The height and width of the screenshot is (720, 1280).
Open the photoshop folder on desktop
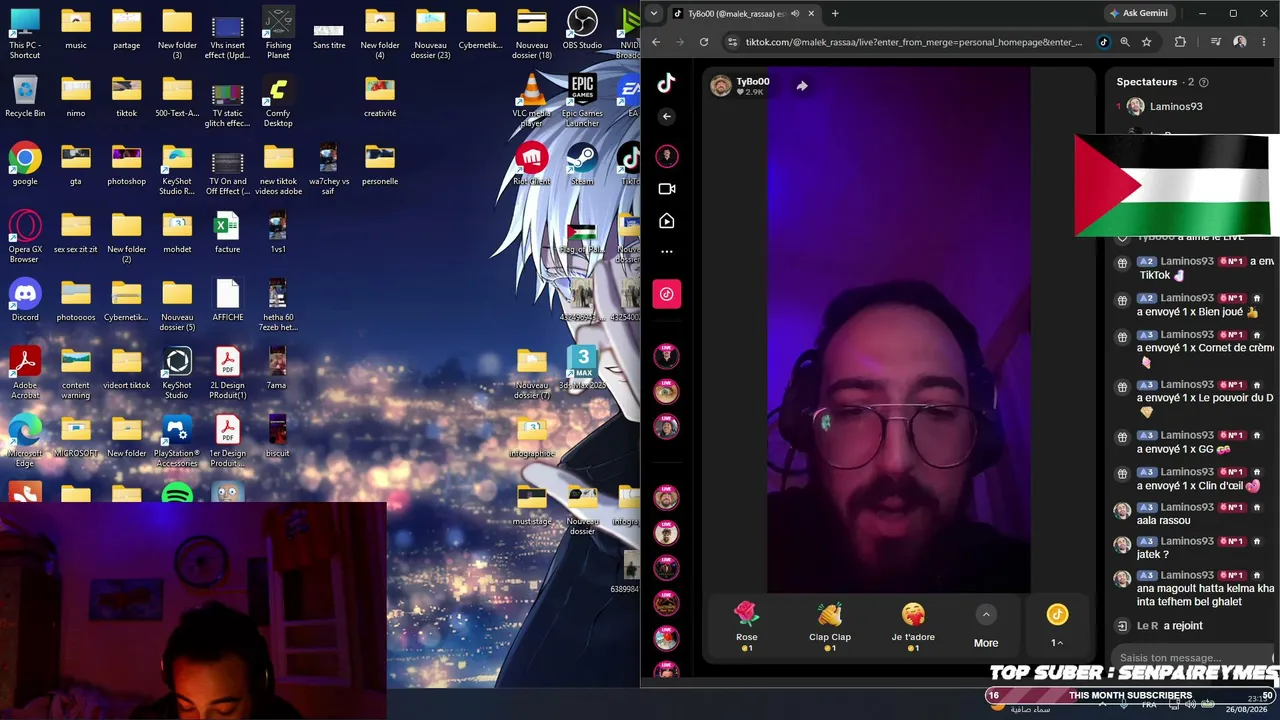pyautogui.click(x=126, y=164)
